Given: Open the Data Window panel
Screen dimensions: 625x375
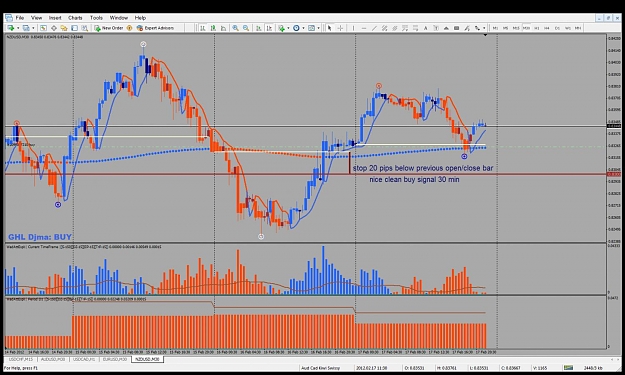Looking at the screenshot, I should 54,28.
